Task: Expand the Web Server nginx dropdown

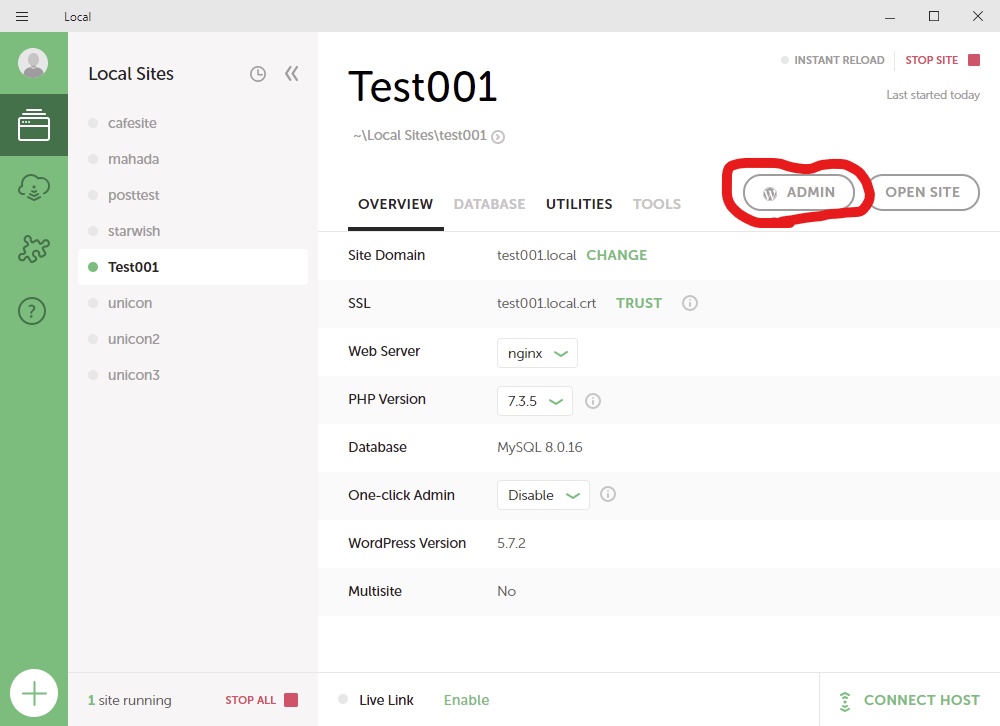Action: click(537, 353)
